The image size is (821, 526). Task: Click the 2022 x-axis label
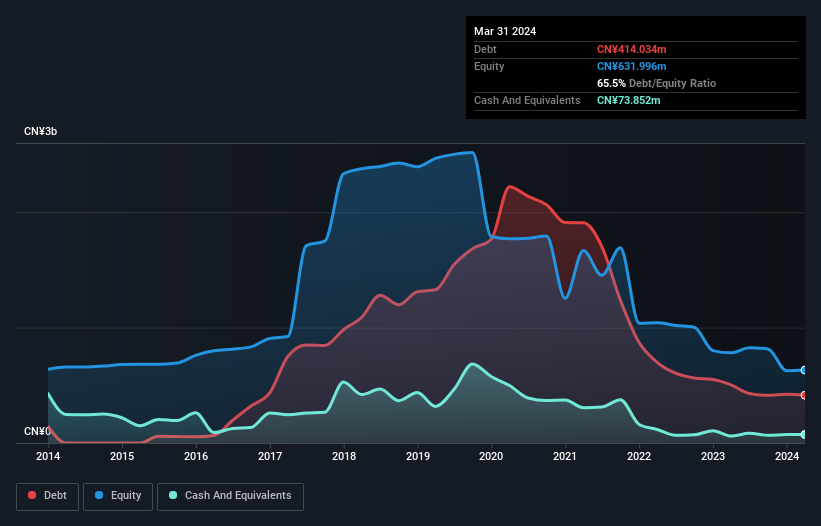[x=639, y=456]
